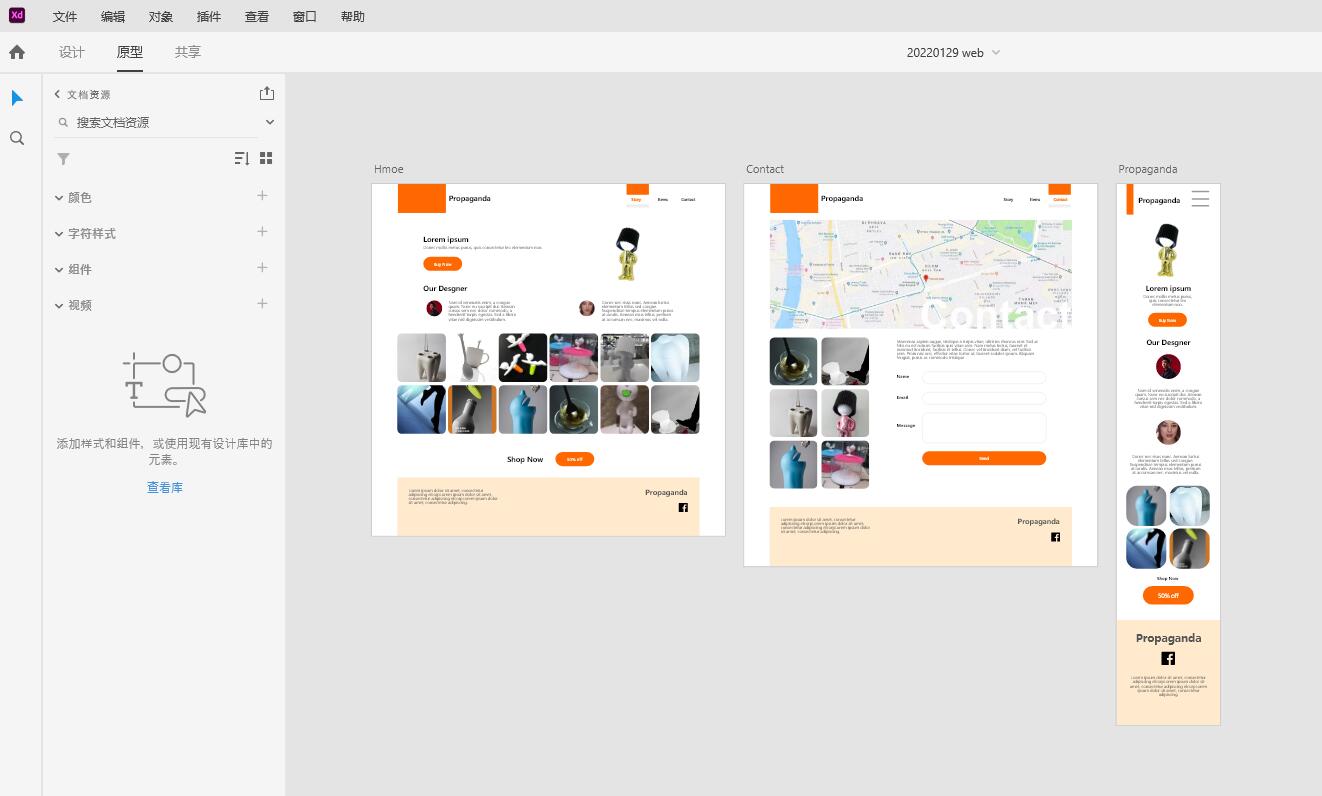Image resolution: width=1322 pixels, height=796 pixels.
Task: Click Facebook icon in Hmoe artboard footer
Action: tap(683, 507)
